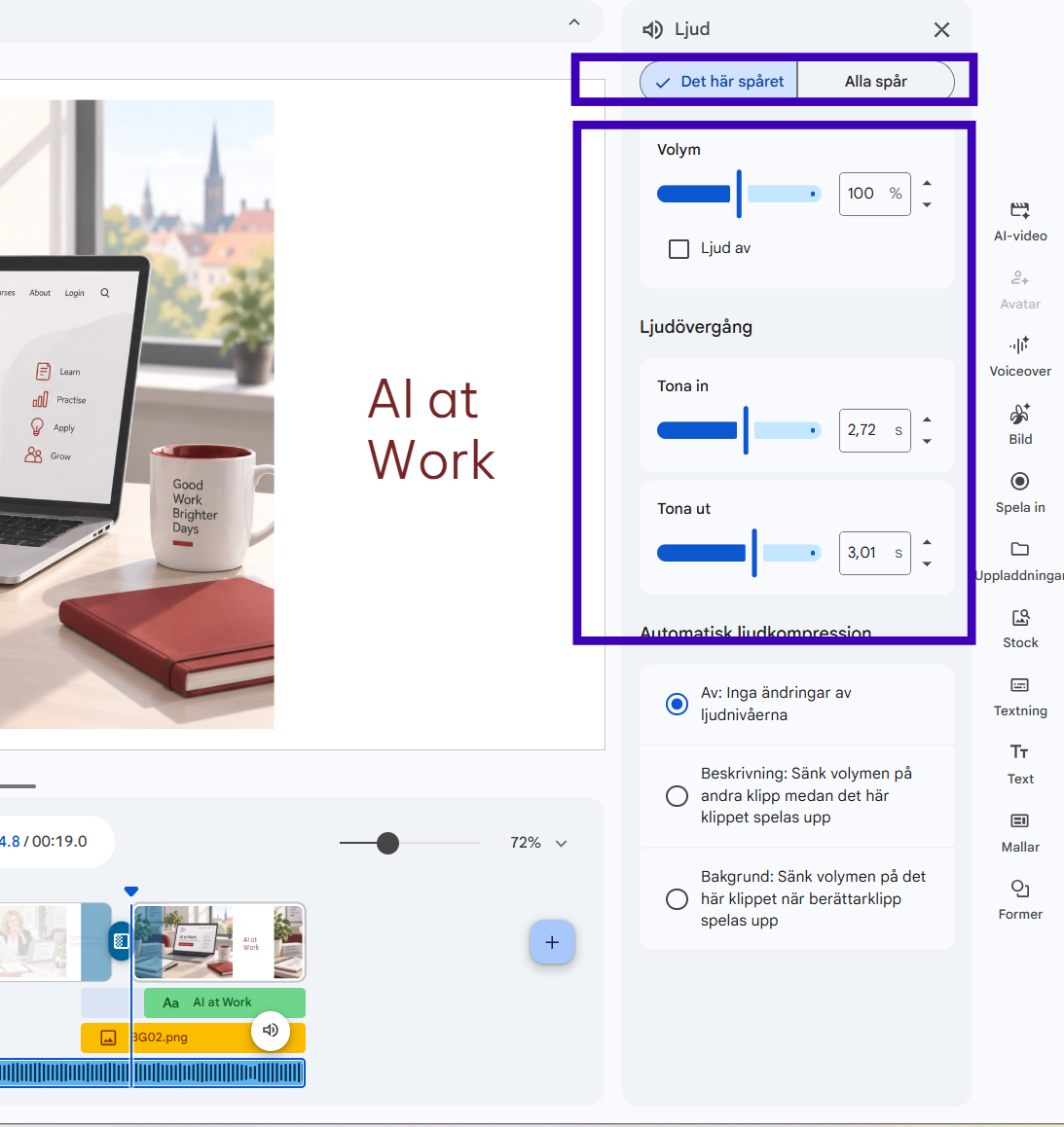Switch to the Alla spår tab
This screenshot has width=1064, height=1127.
876,81
